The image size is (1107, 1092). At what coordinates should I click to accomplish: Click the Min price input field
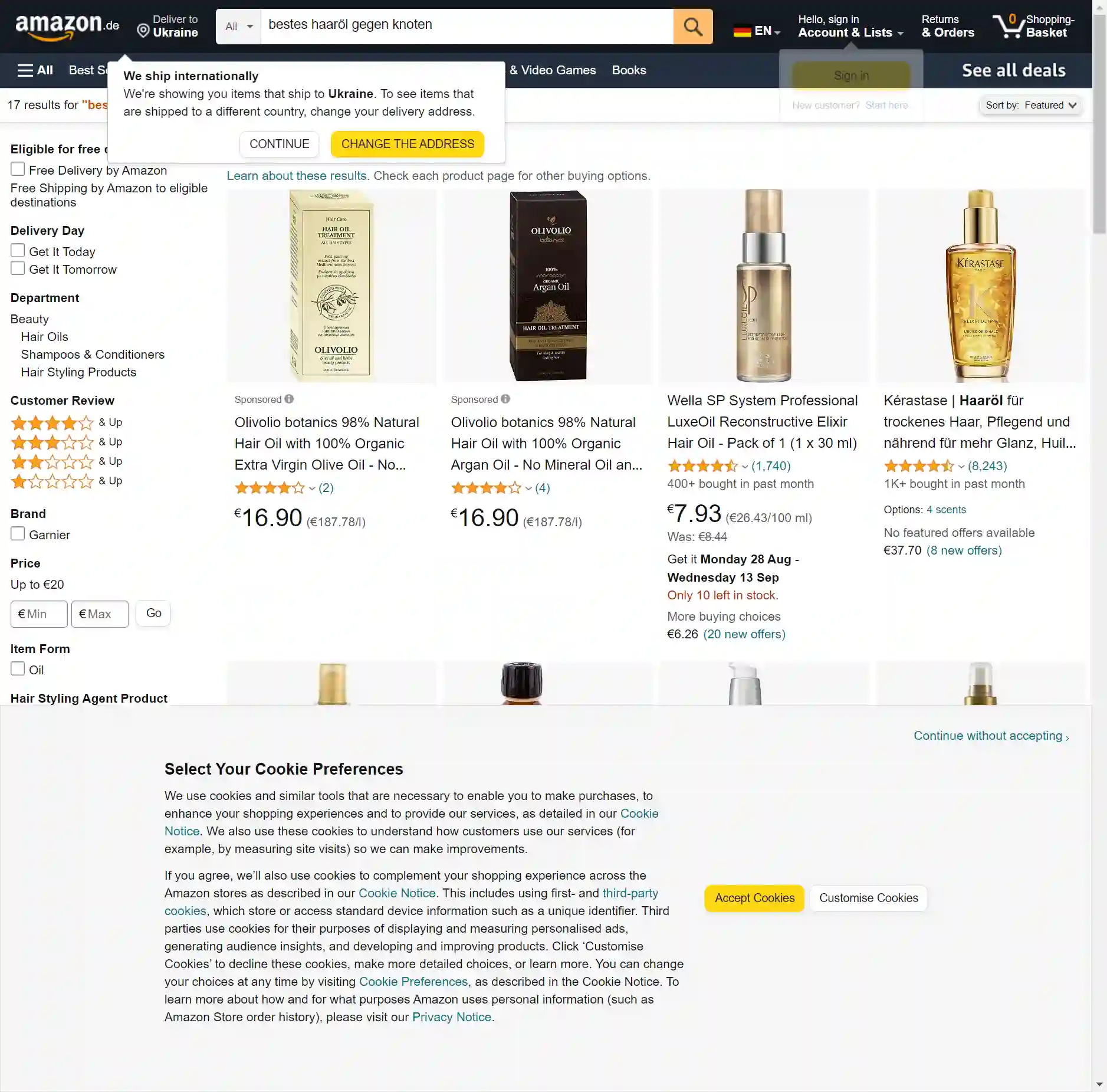pyautogui.click(x=39, y=614)
